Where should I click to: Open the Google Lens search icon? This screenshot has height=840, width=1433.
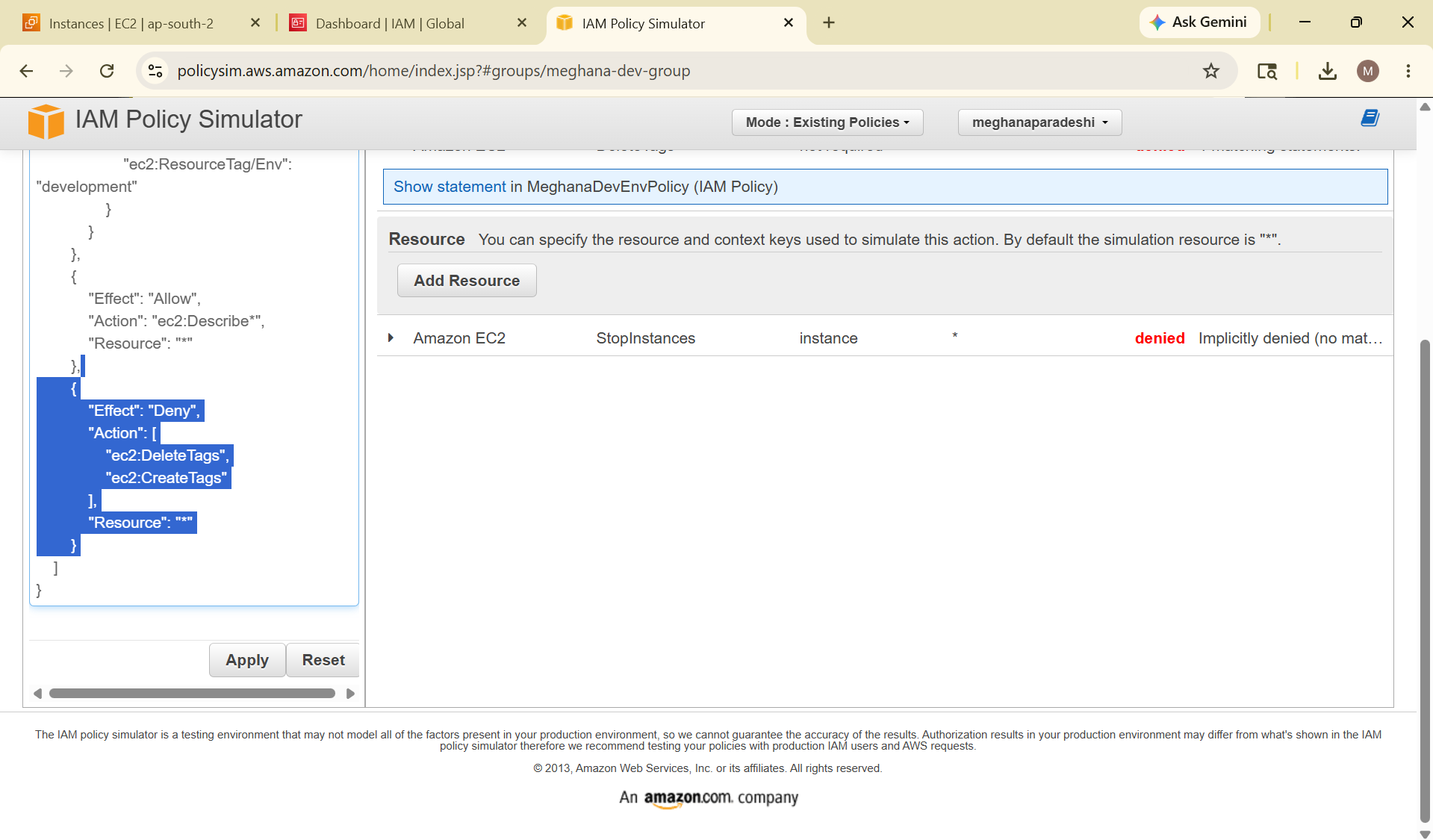1267,71
